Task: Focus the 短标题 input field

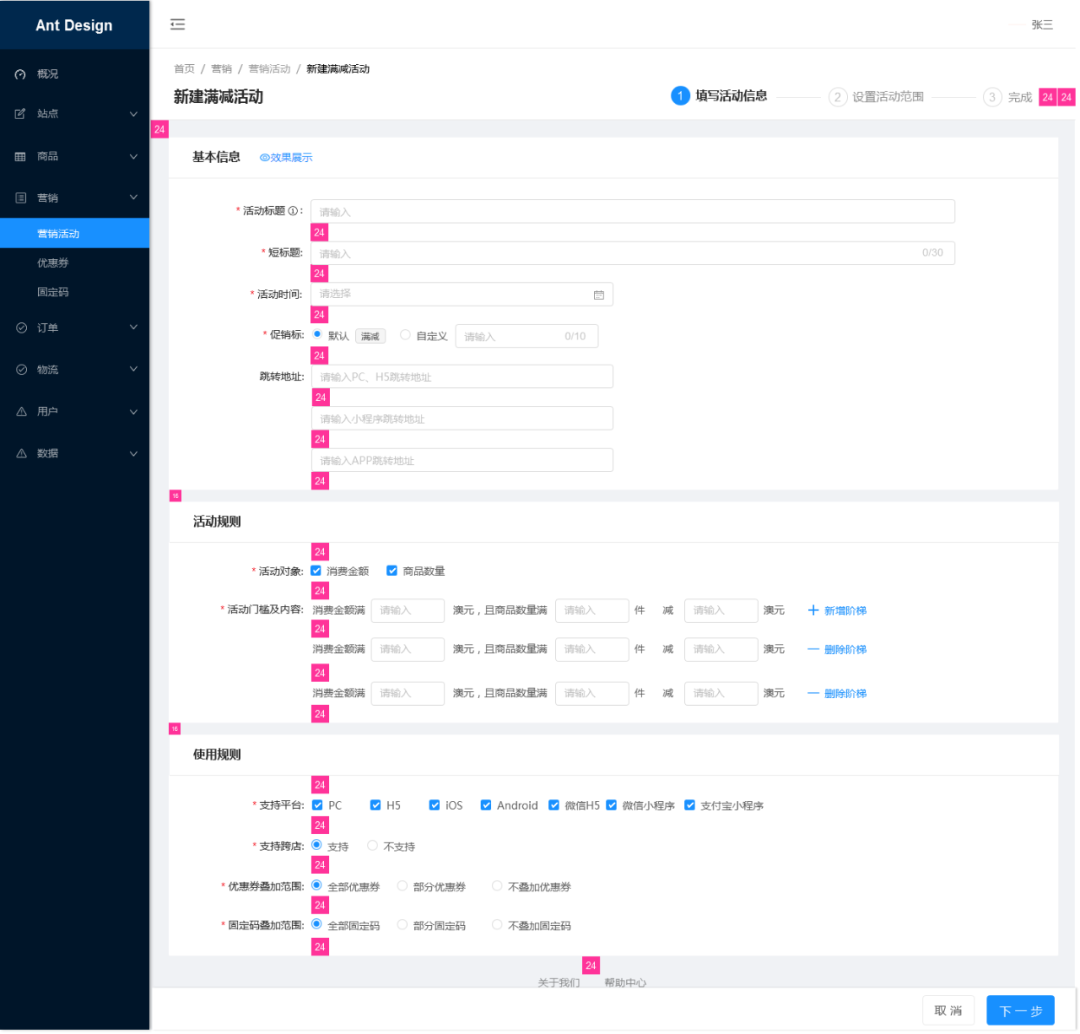Action: pos(632,253)
